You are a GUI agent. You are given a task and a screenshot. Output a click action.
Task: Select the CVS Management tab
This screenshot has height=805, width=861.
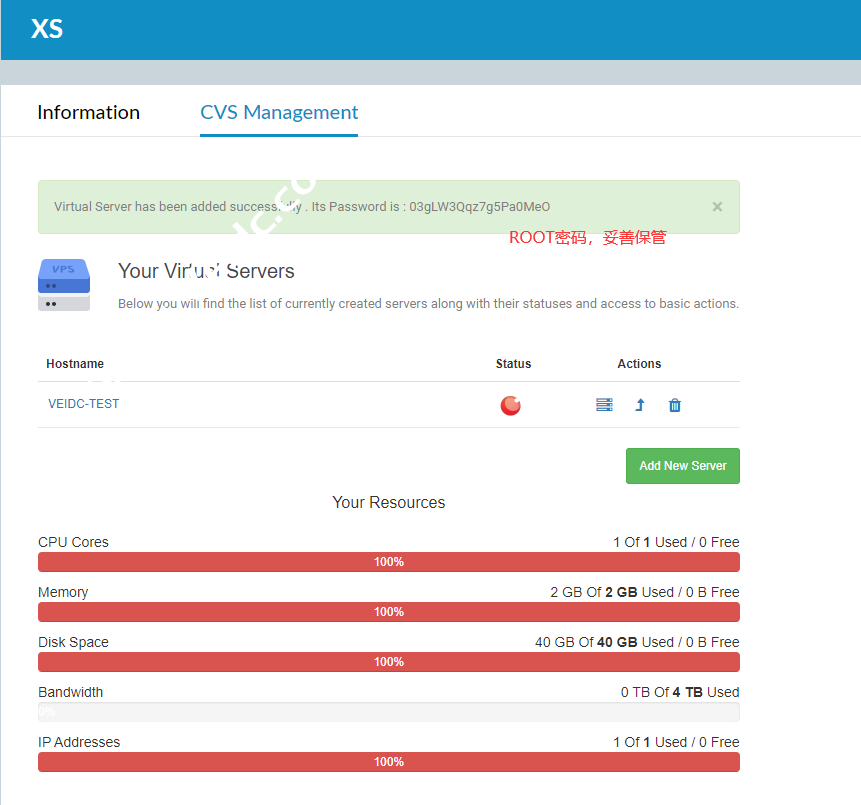(x=279, y=112)
